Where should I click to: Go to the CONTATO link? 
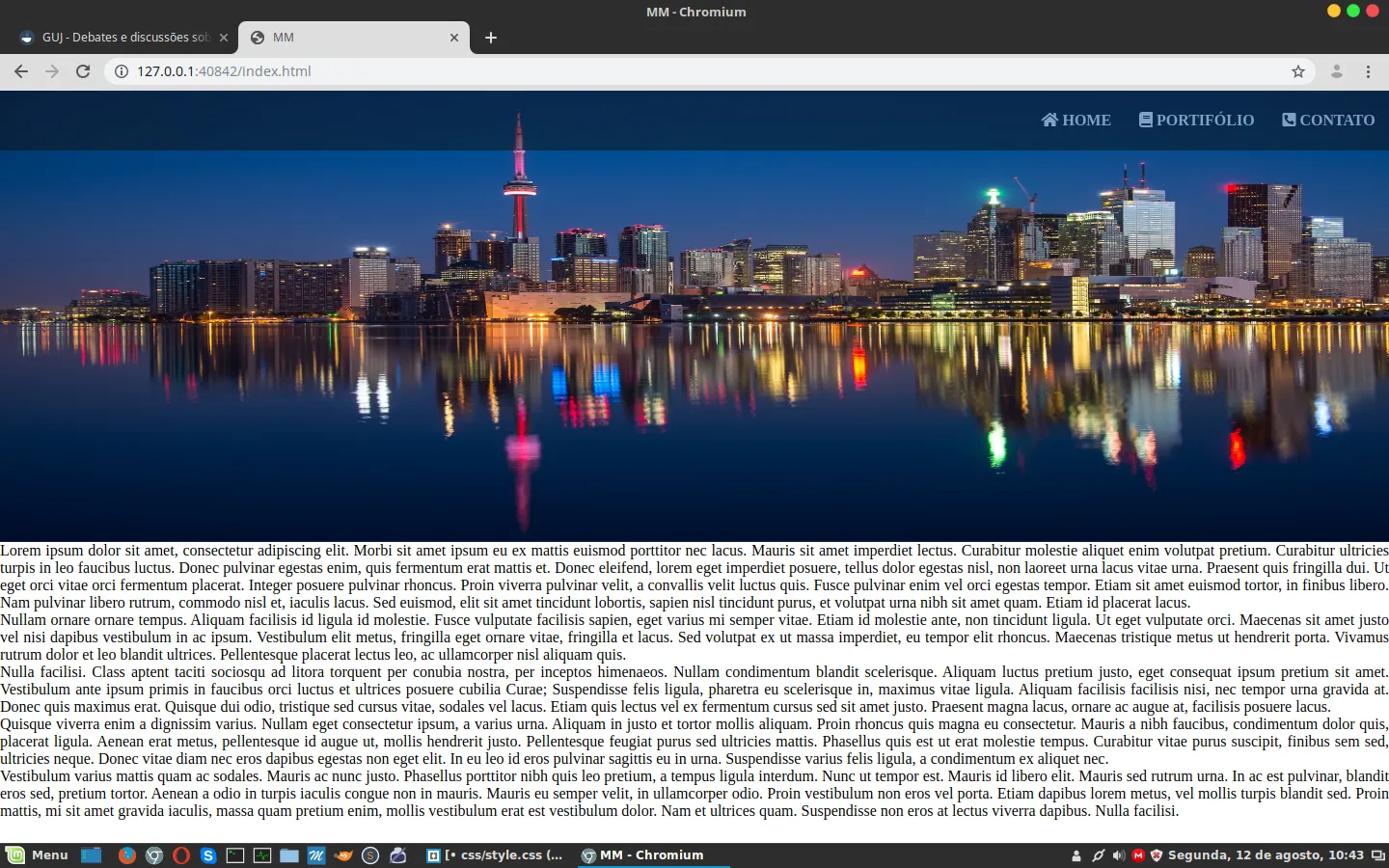[x=1328, y=120]
